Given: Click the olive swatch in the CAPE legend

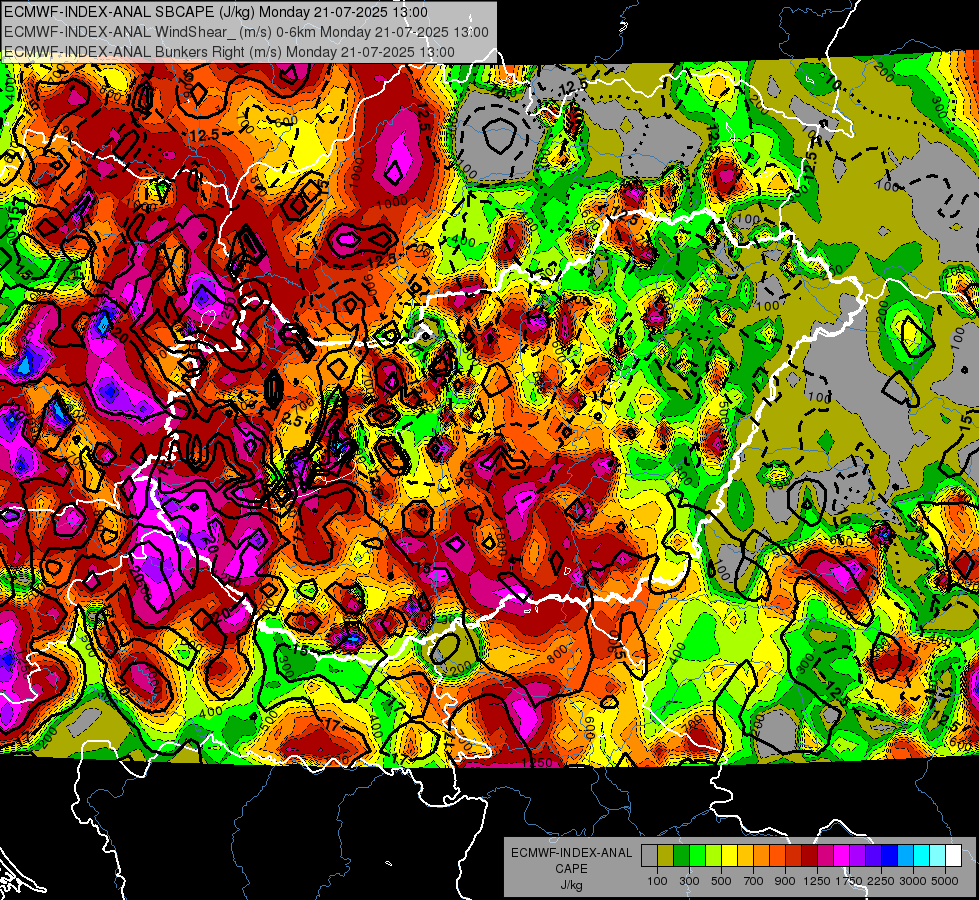Looking at the screenshot, I should (666, 856).
